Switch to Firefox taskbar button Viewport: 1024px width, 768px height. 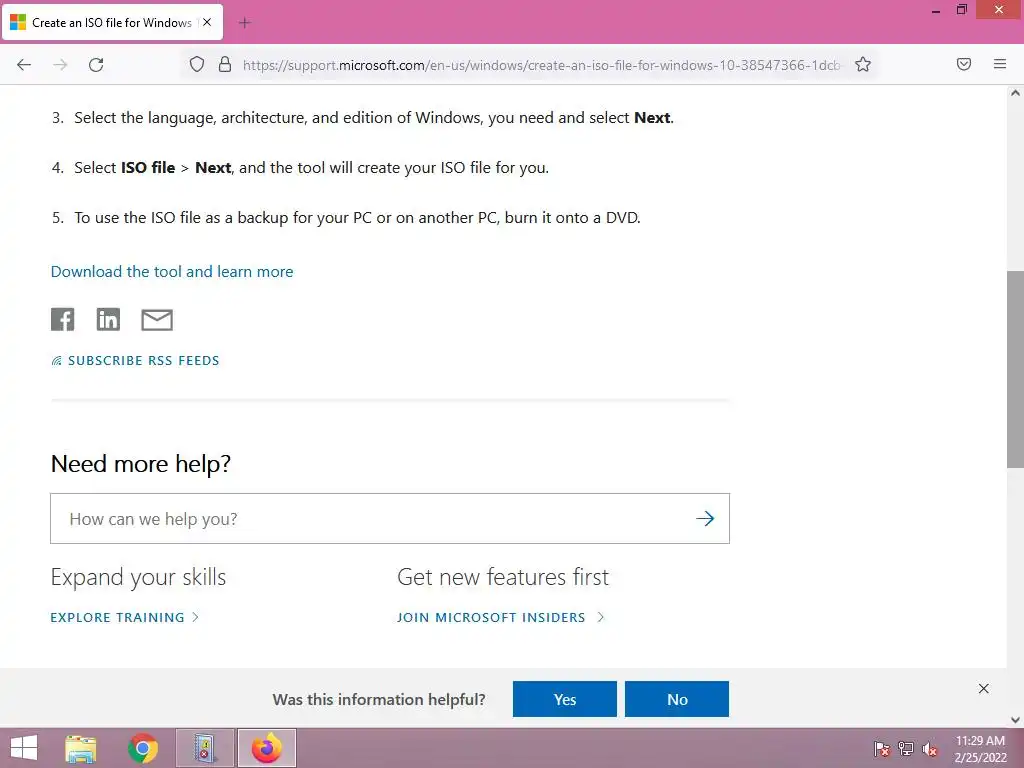(x=266, y=748)
